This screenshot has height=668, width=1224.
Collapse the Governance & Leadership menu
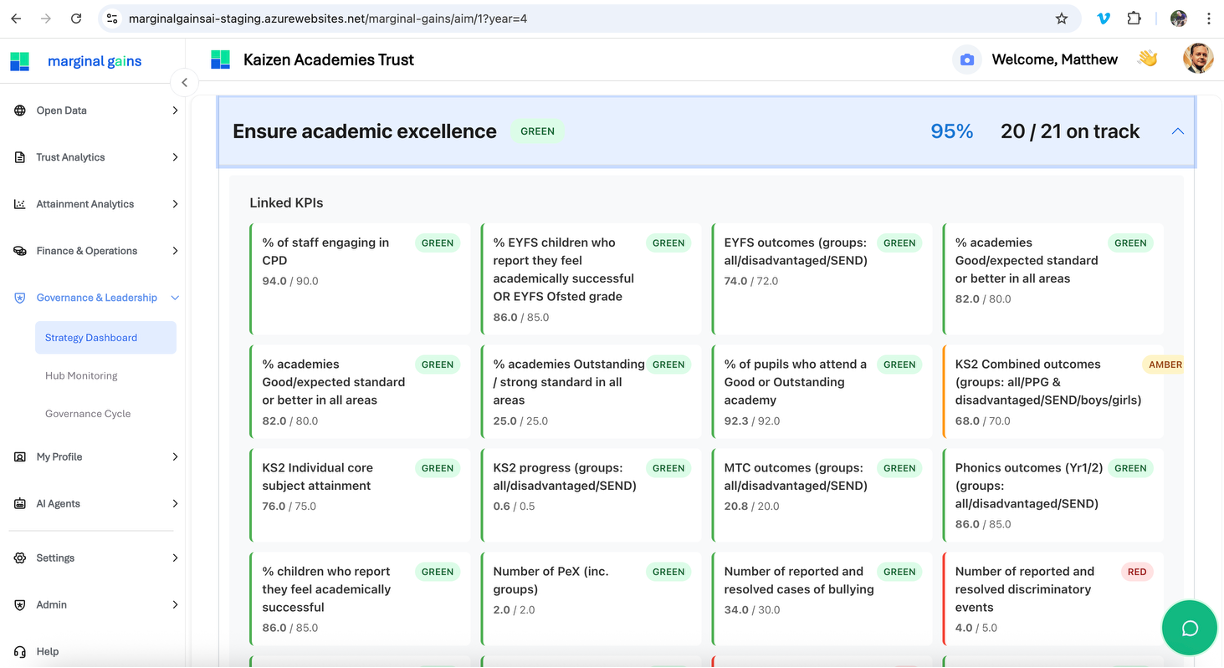coord(175,298)
